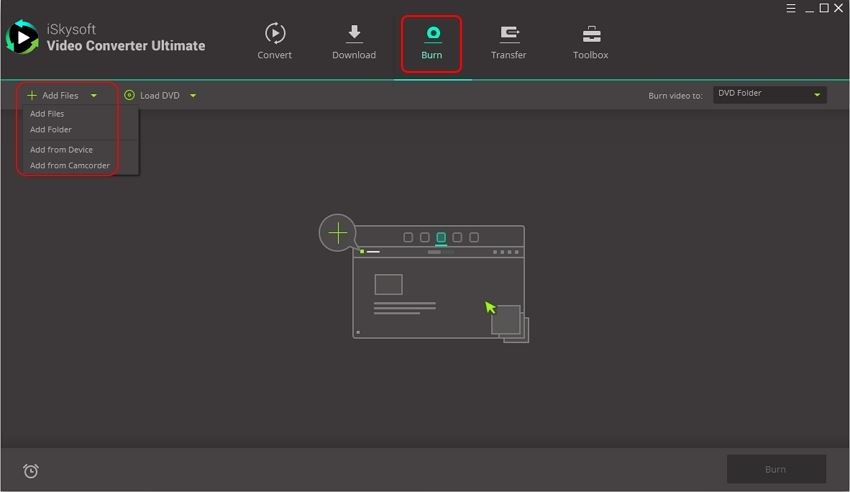Collapse the Add Files dropdown arrow
The width and height of the screenshot is (850, 492).
point(94,96)
